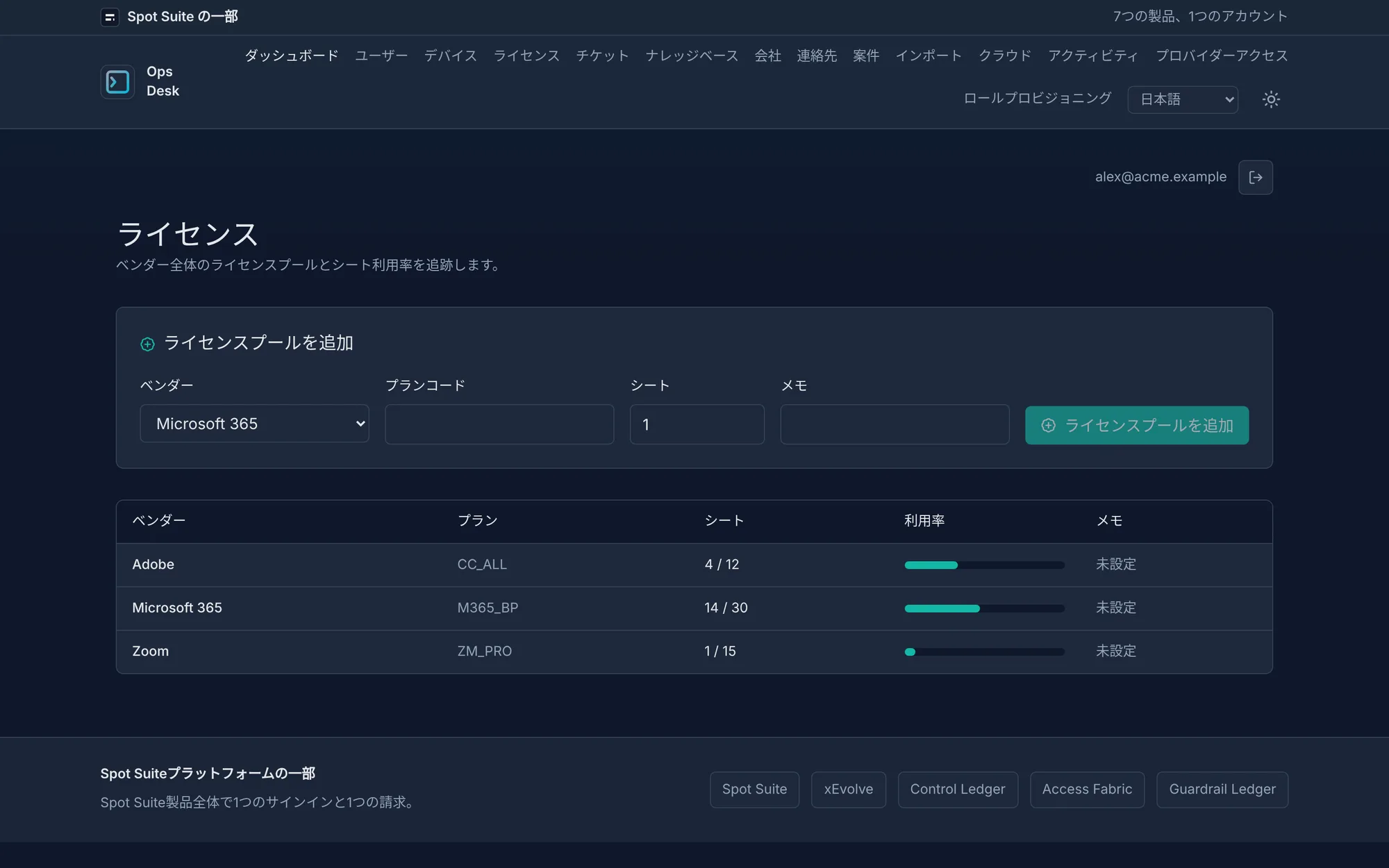
Task: Click the ベンダー table column header
Action: pos(159,521)
